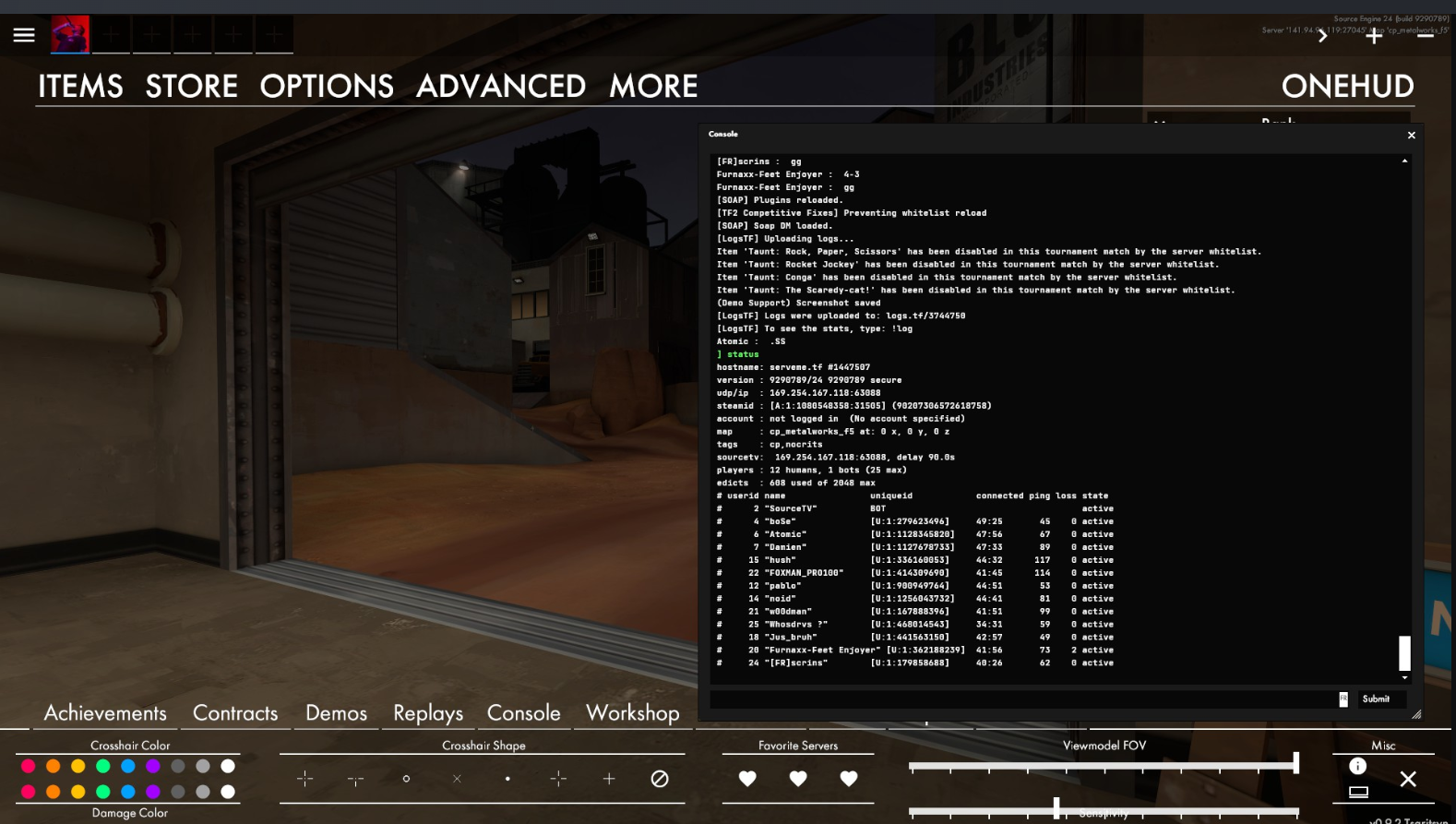The height and width of the screenshot is (824, 1456).
Task: Open the info icon under Misc
Action: 1357,766
